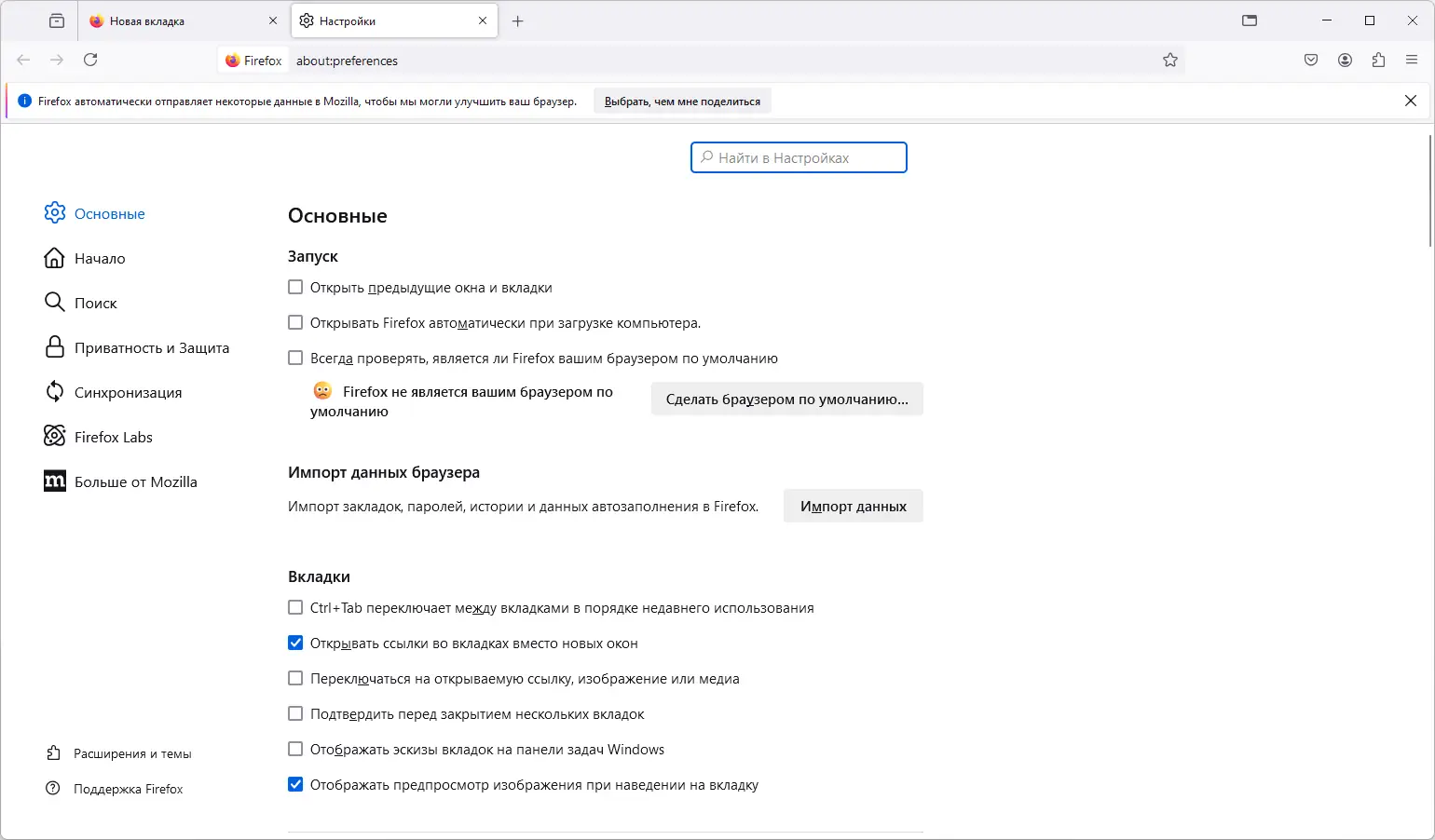
Task: Open the Extensions puzzle icon
Action: pos(1378,60)
